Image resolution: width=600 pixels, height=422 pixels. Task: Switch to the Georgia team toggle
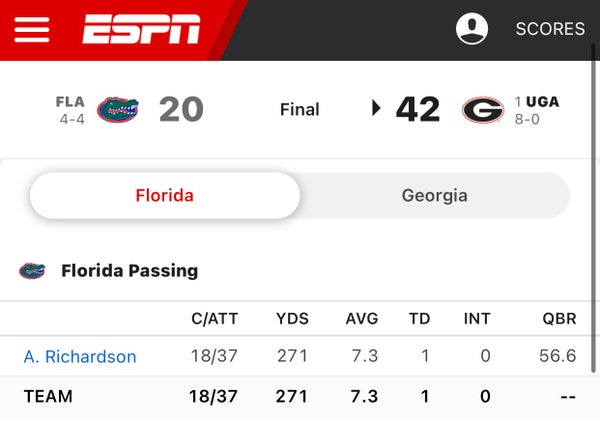click(435, 196)
